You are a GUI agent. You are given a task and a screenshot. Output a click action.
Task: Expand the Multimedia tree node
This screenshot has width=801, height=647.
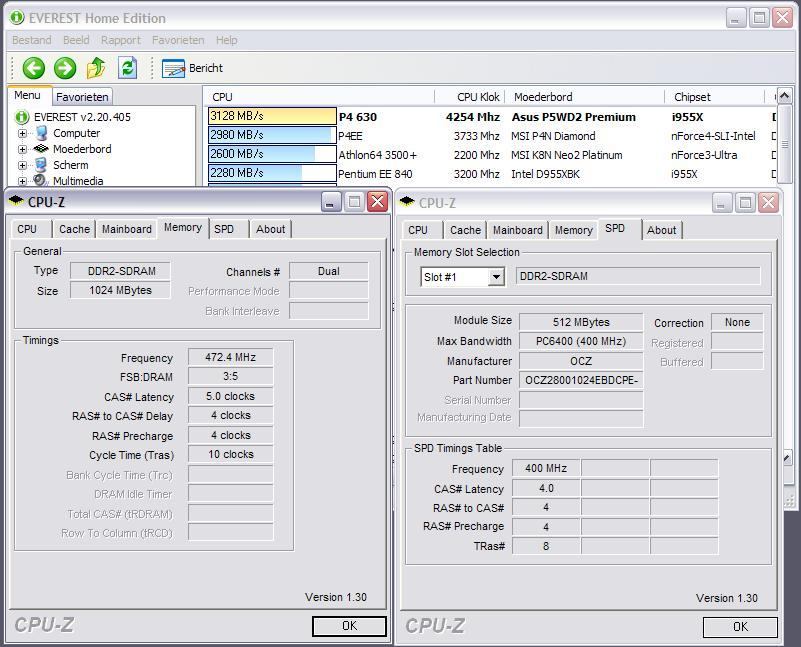[x=22, y=181]
